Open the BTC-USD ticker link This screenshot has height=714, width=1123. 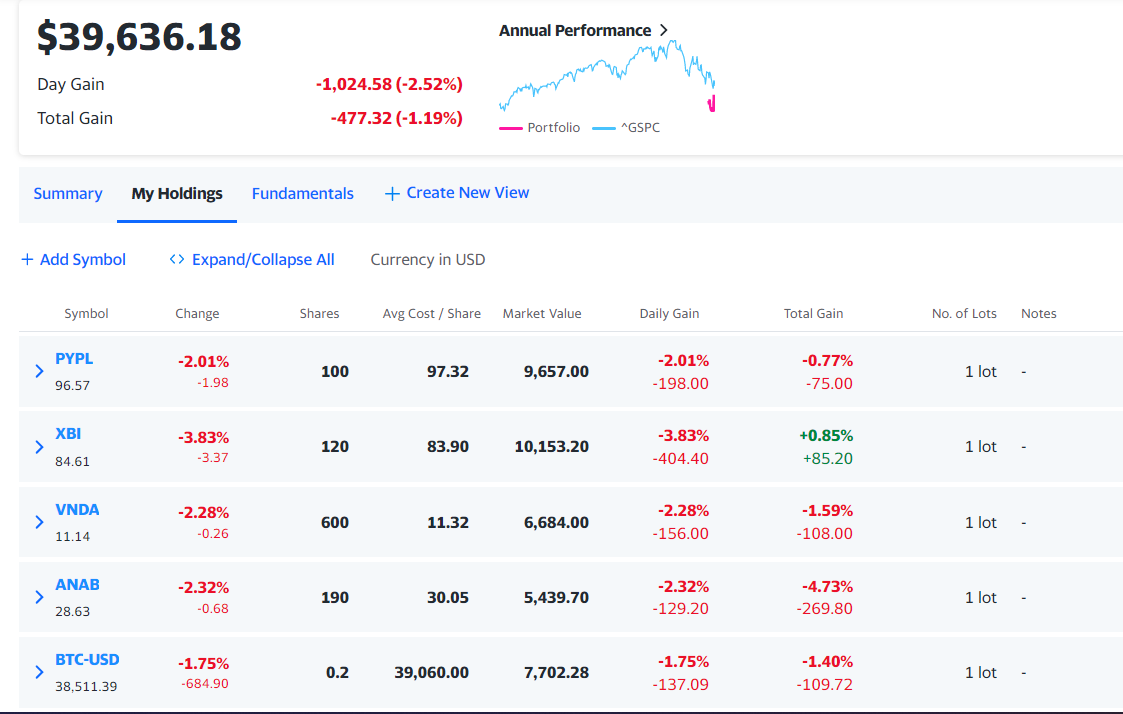pyautogui.click(x=87, y=660)
